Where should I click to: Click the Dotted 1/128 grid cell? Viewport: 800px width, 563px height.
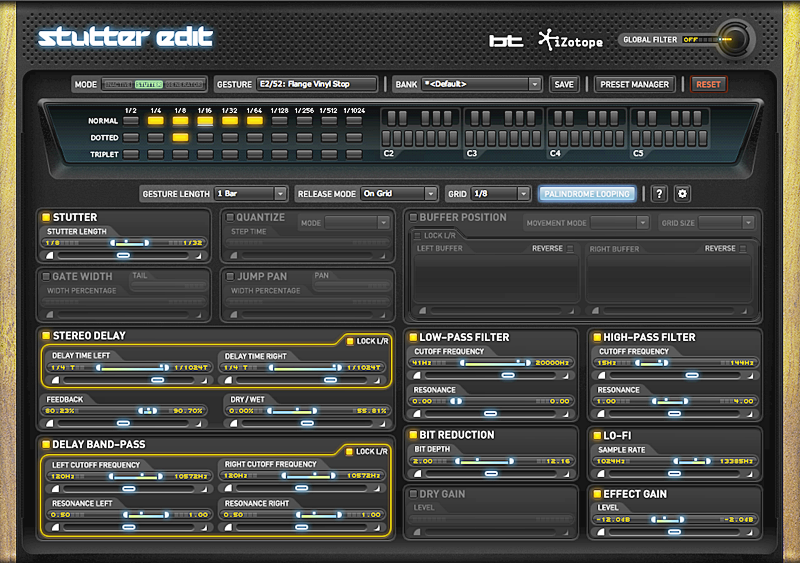coord(280,137)
